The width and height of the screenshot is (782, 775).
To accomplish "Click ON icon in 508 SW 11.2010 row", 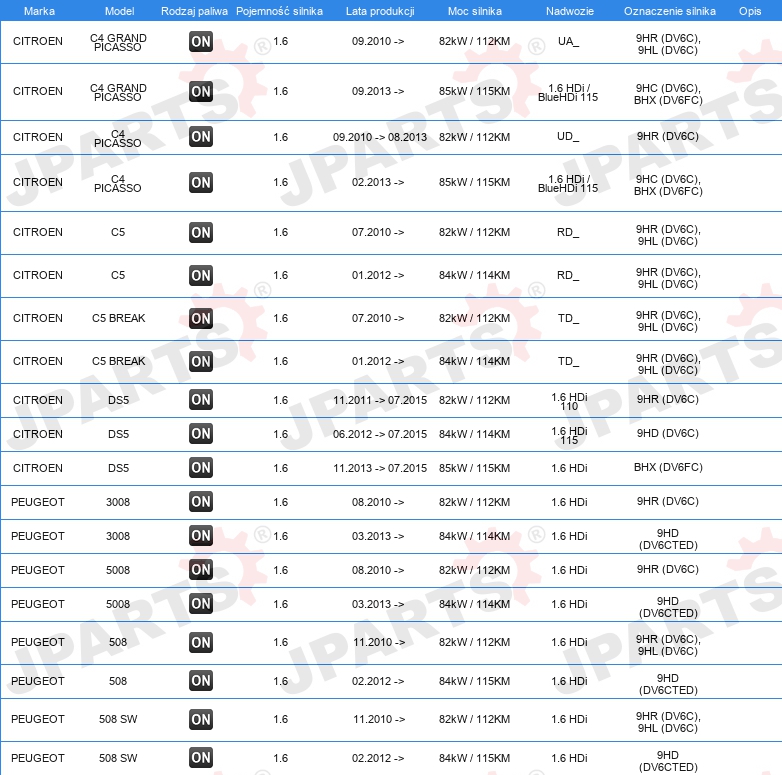I will pos(201,719).
